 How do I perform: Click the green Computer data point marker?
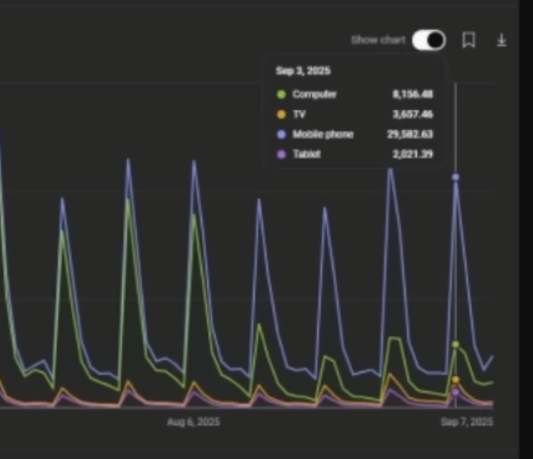point(456,344)
